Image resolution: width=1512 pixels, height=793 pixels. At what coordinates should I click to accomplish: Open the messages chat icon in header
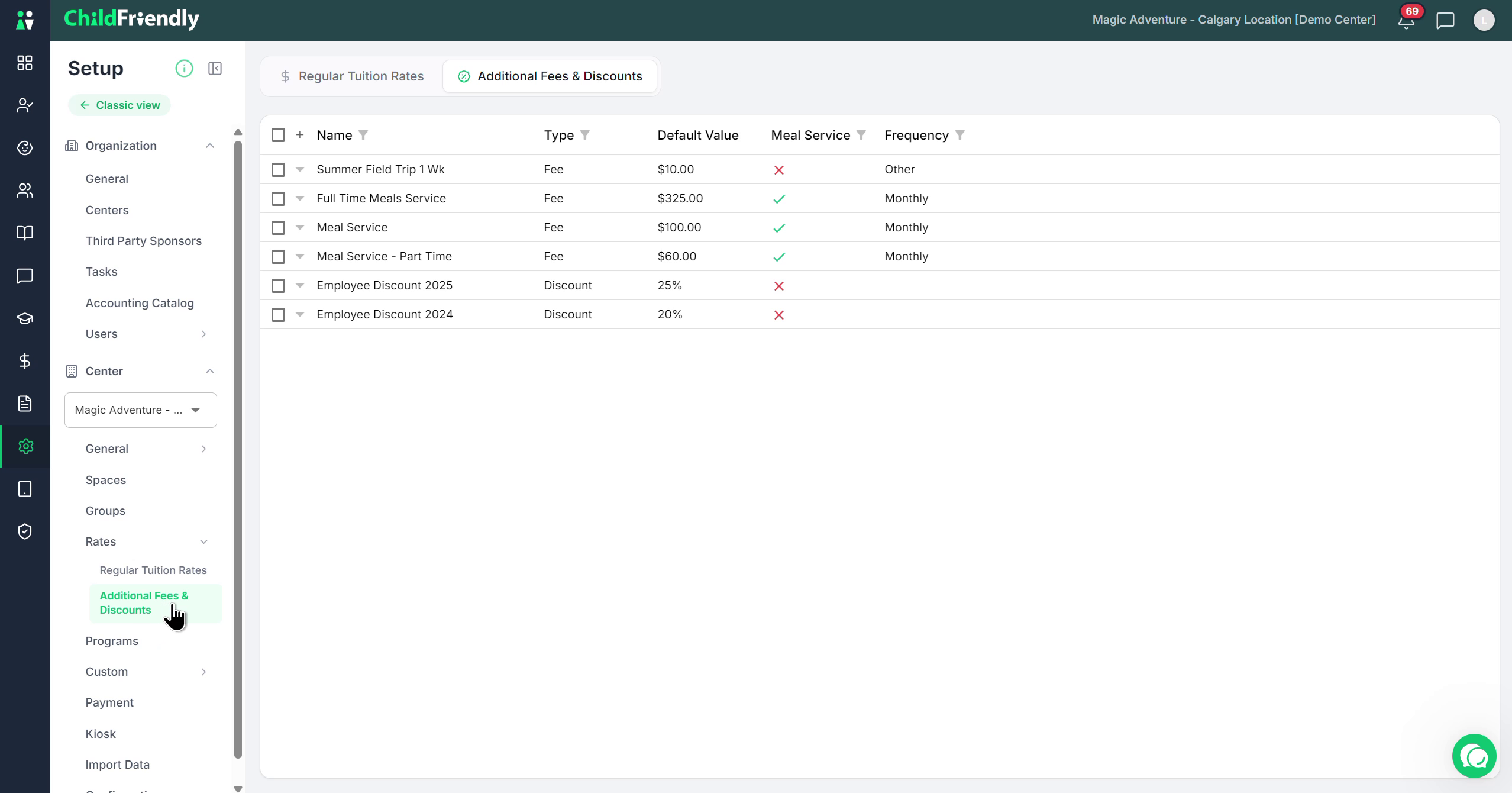[x=1445, y=21]
